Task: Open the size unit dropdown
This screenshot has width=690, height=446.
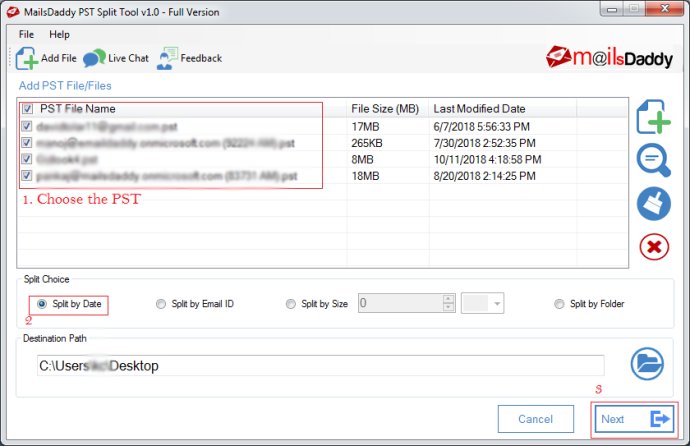Action: pos(482,303)
